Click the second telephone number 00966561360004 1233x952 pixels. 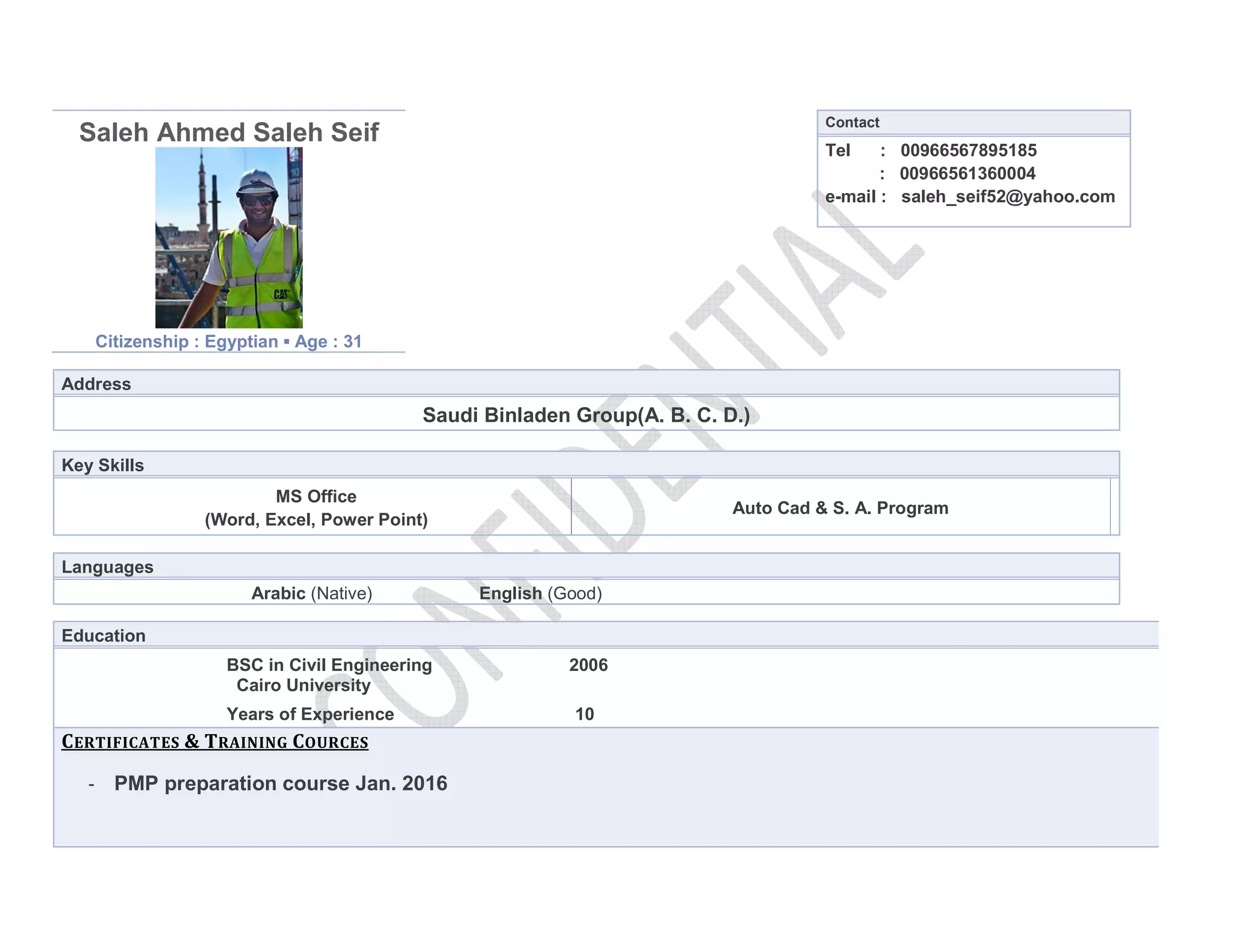tap(967, 174)
